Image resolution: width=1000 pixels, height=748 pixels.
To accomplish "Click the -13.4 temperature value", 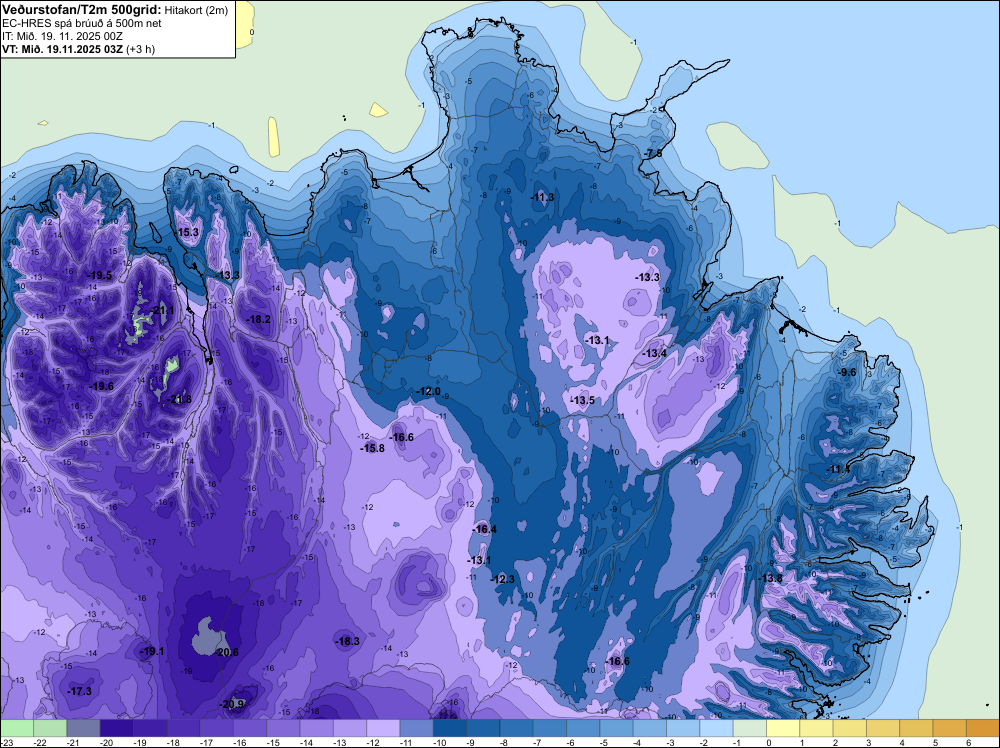I will (654, 353).
